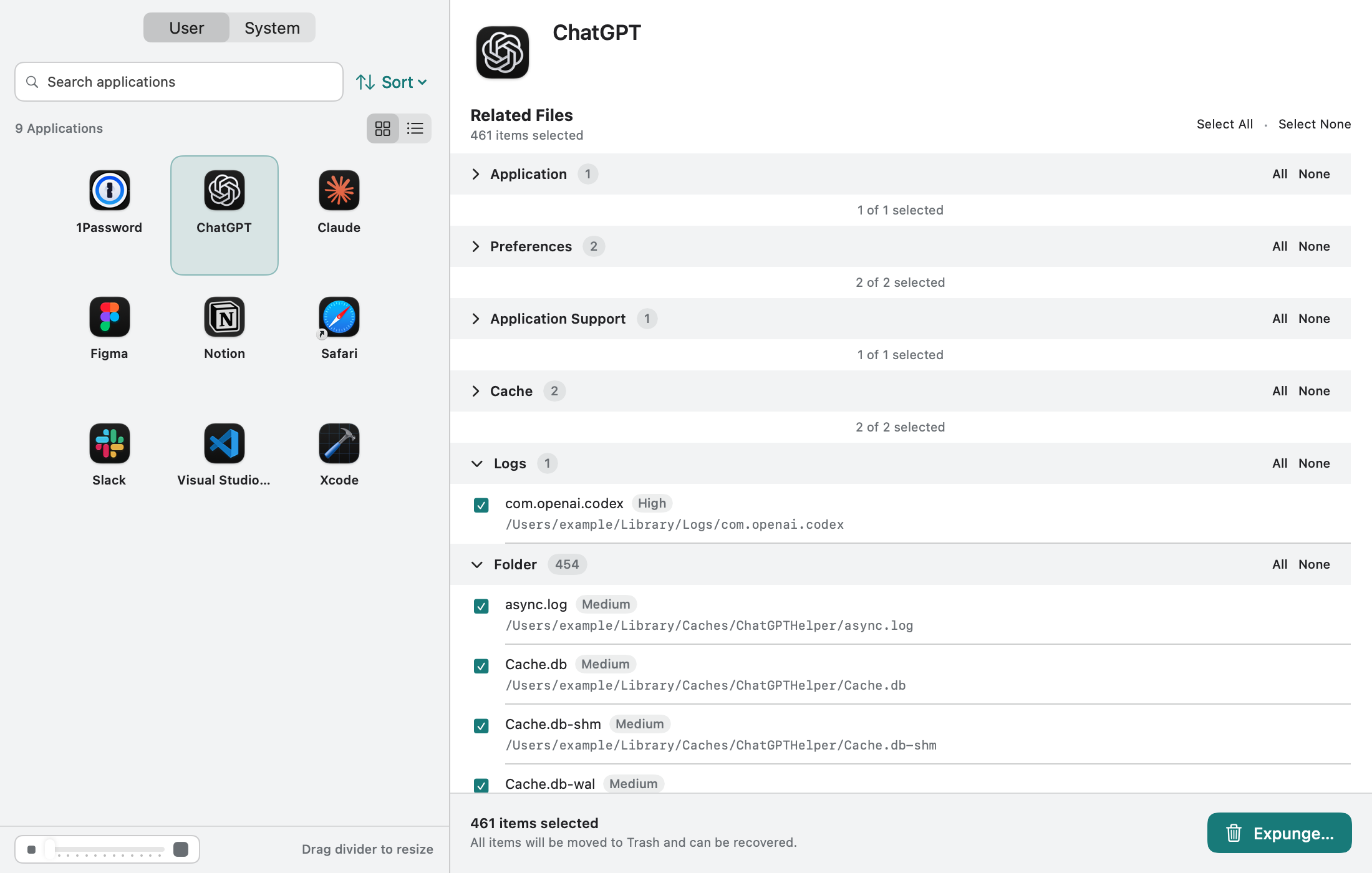Focus the Search applications field
This screenshot has height=873, width=1372.
[x=179, y=82]
